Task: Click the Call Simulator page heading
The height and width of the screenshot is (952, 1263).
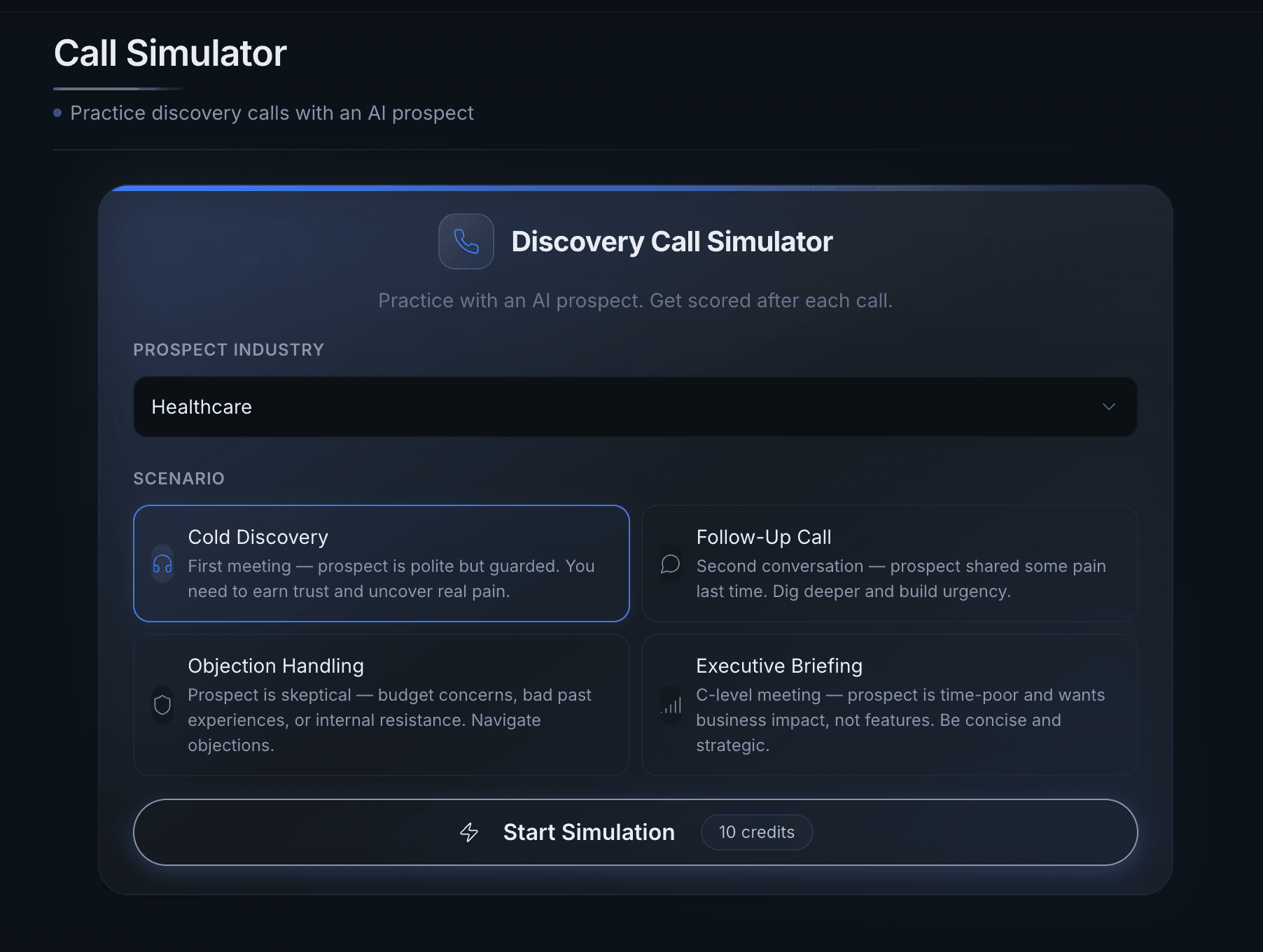Action: [x=170, y=52]
